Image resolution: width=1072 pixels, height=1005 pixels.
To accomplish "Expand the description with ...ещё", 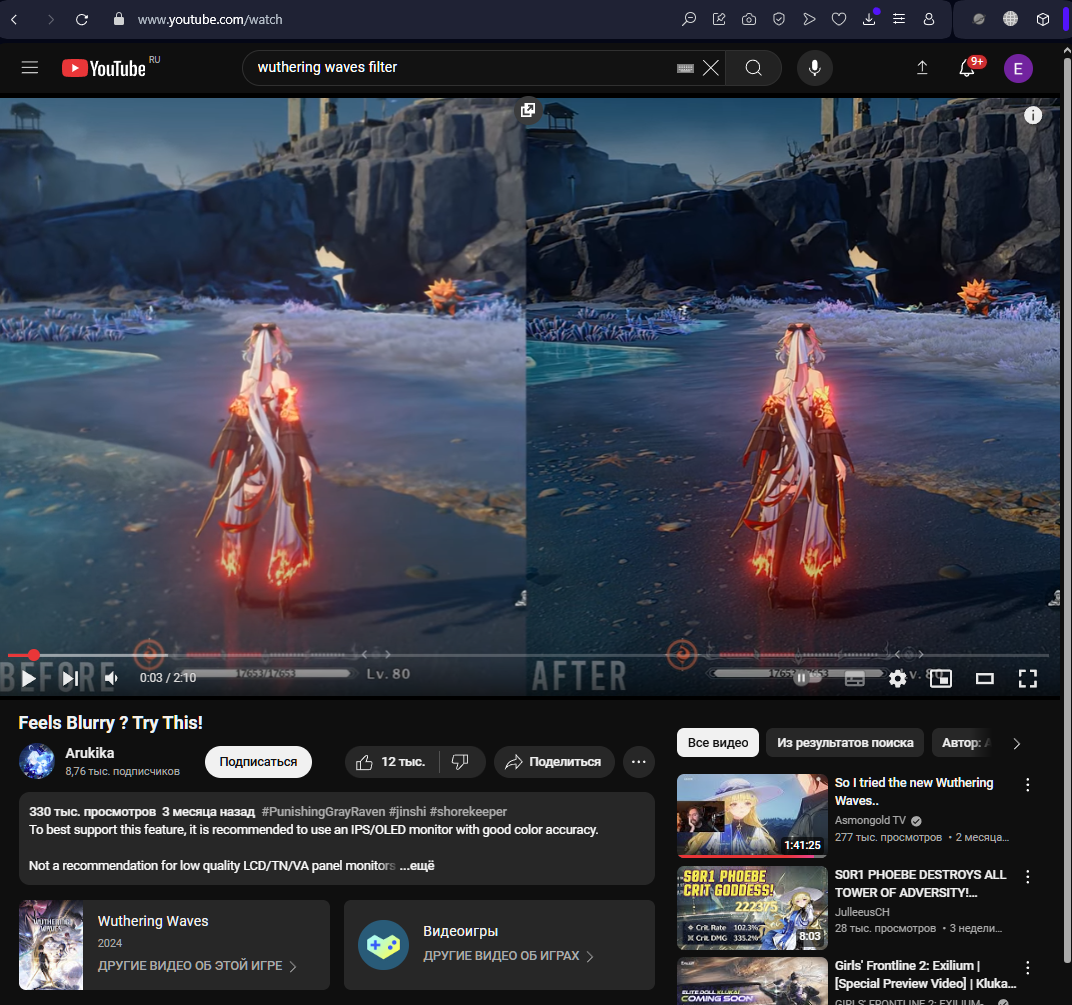I will (x=417, y=866).
